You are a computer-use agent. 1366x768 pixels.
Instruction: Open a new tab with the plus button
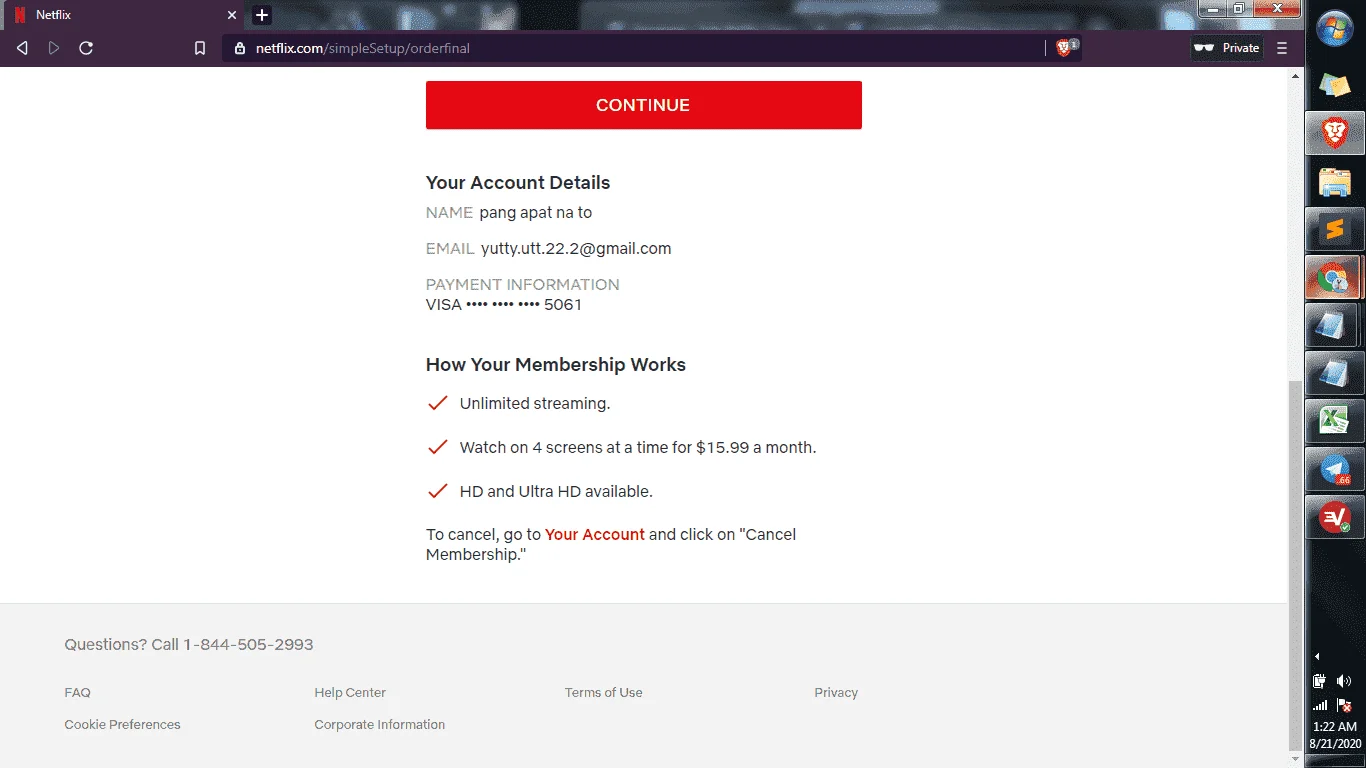coord(262,15)
